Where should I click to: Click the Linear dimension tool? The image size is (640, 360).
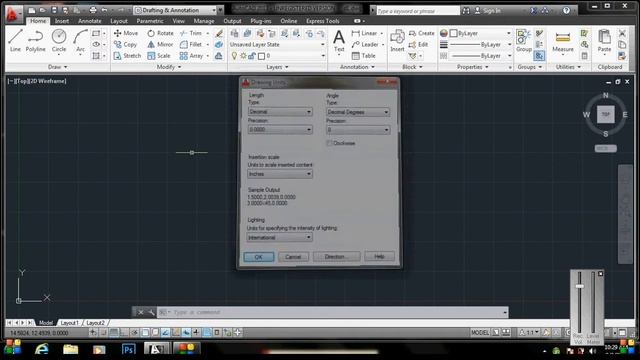coord(364,33)
